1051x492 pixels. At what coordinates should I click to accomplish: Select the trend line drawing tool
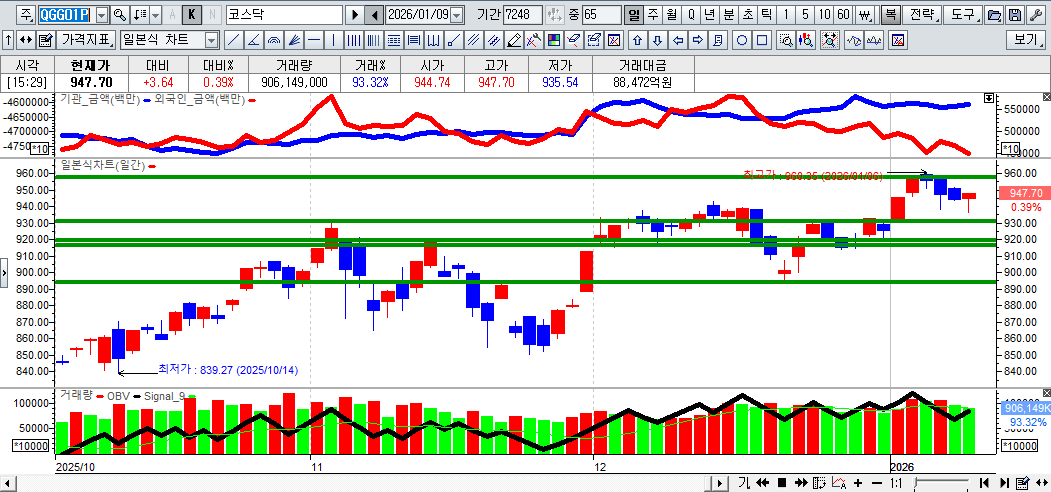tap(233, 40)
